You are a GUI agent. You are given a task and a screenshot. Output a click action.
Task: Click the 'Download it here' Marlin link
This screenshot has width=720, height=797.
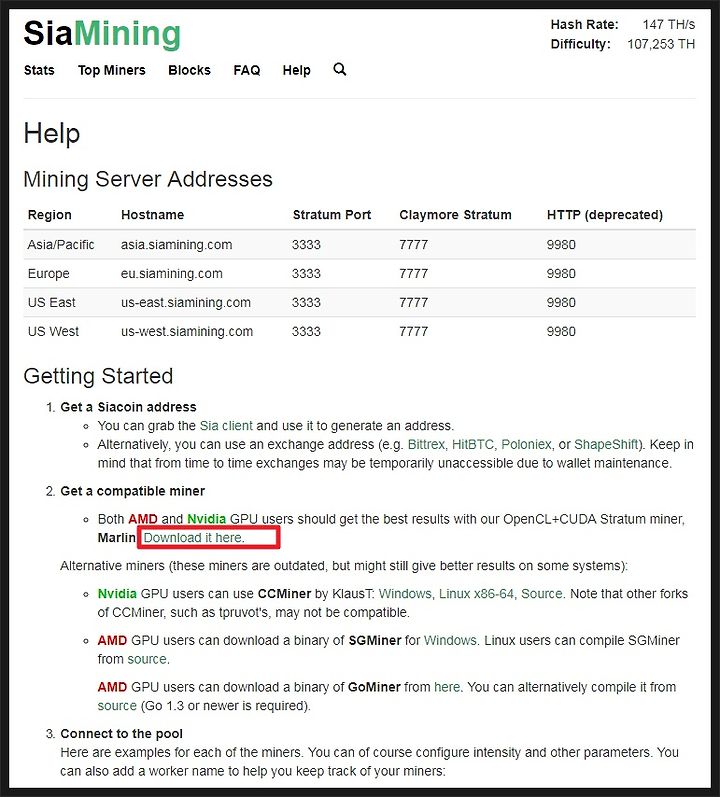tap(194, 538)
